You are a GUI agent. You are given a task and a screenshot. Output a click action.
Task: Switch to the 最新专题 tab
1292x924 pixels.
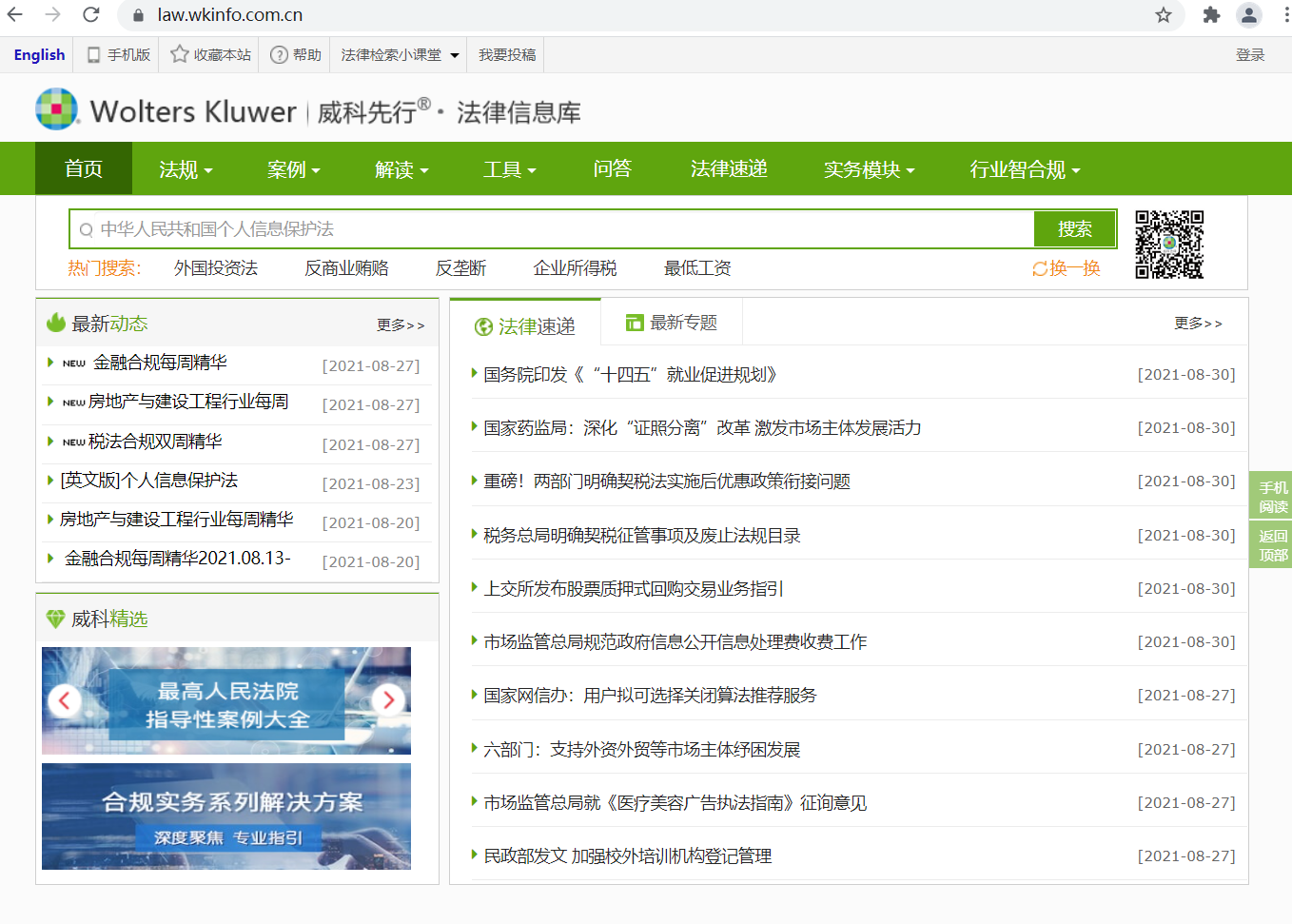coord(672,324)
